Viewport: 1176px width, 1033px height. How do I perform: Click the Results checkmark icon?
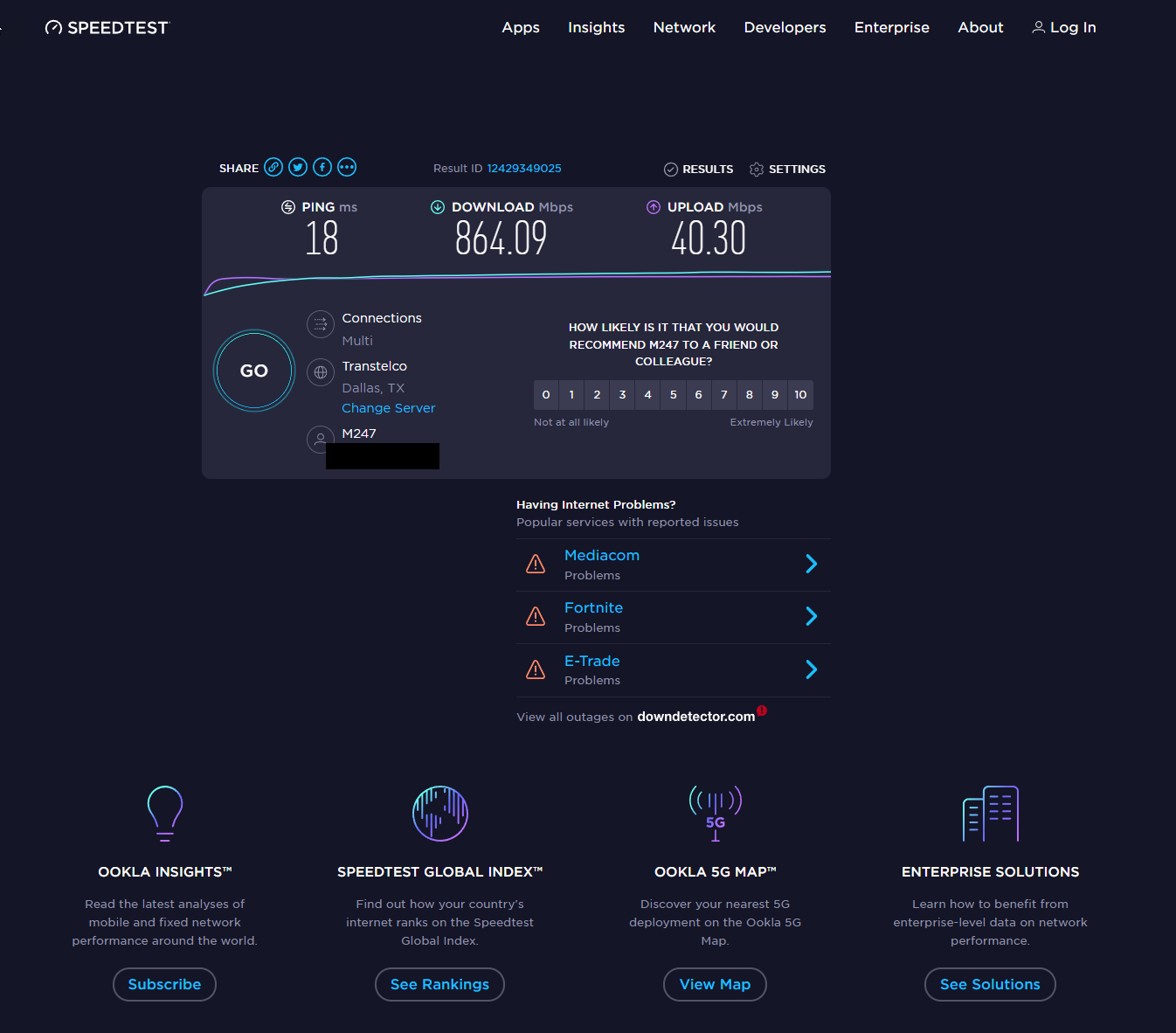(671, 170)
